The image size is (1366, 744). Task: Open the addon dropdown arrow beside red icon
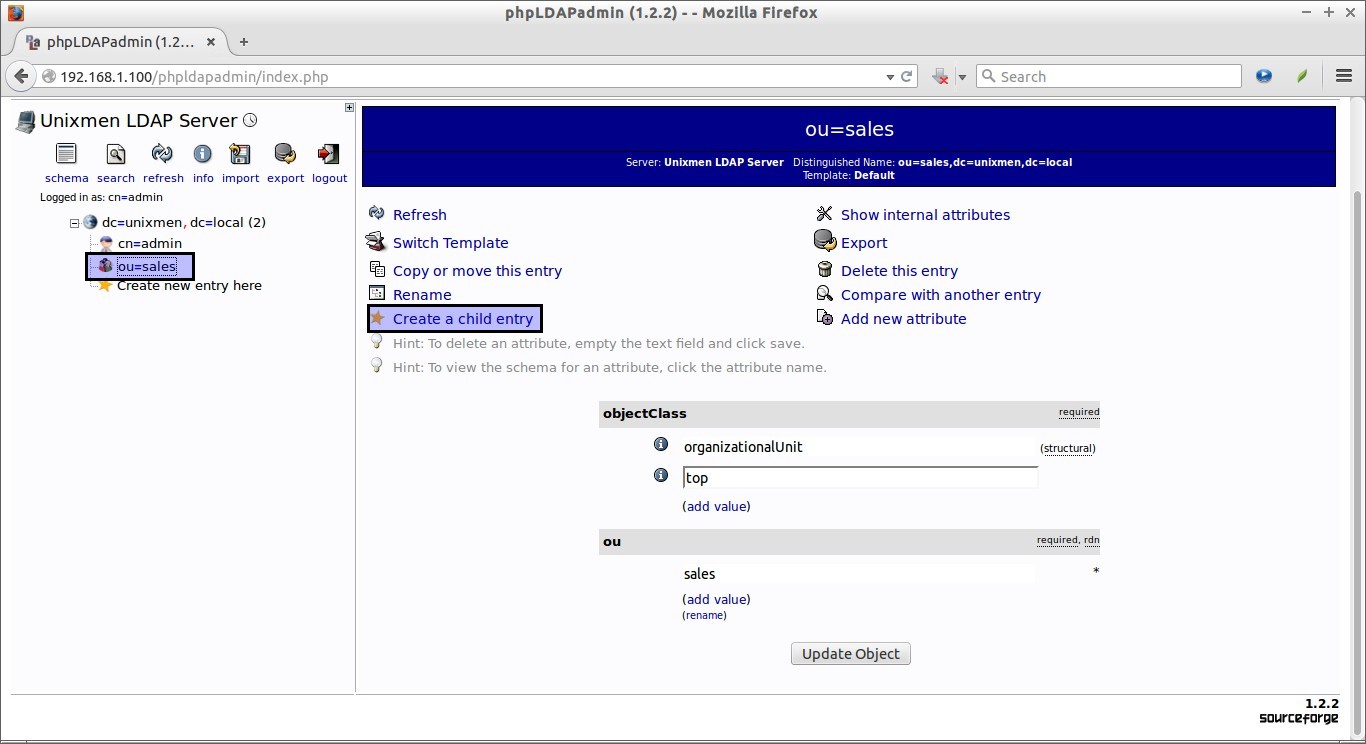pos(962,77)
